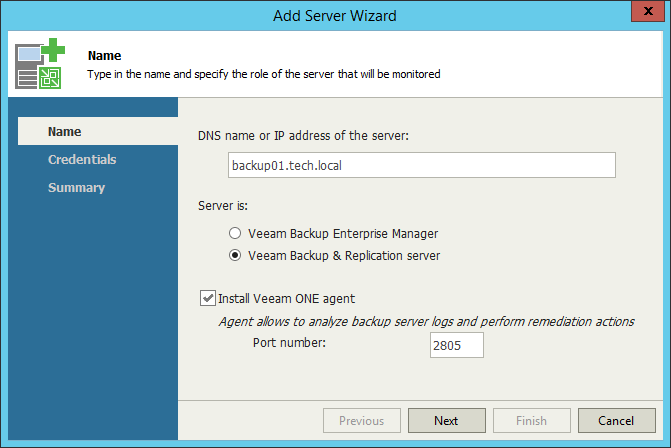The image size is (671, 448).
Task: Click the Finish button
Action: coord(531,421)
